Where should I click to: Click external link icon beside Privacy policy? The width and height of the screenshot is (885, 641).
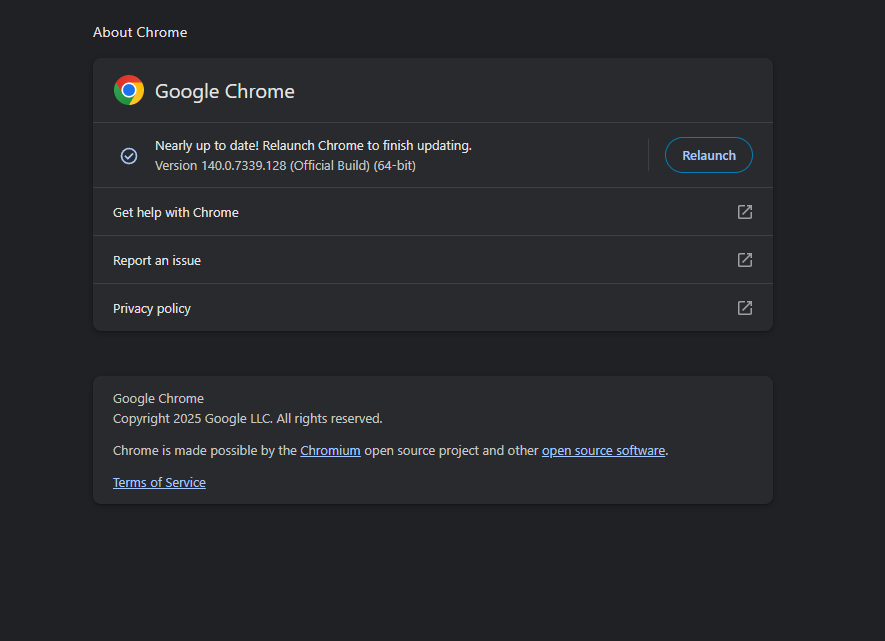744,308
